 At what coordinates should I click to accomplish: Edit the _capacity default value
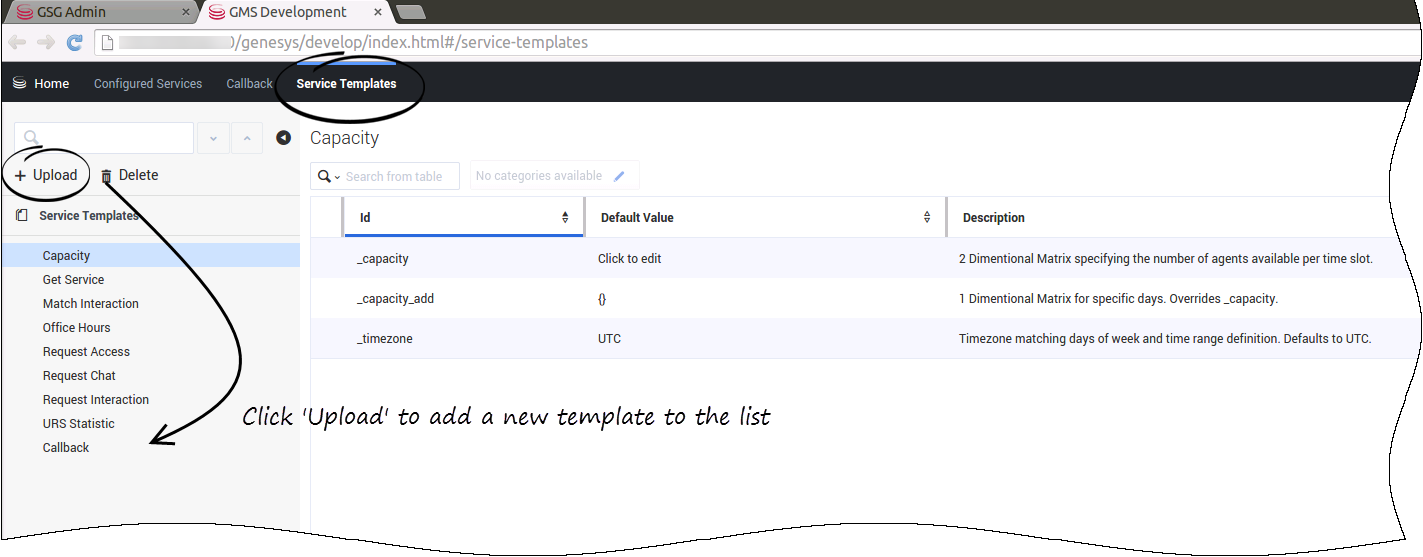click(x=630, y=259)
